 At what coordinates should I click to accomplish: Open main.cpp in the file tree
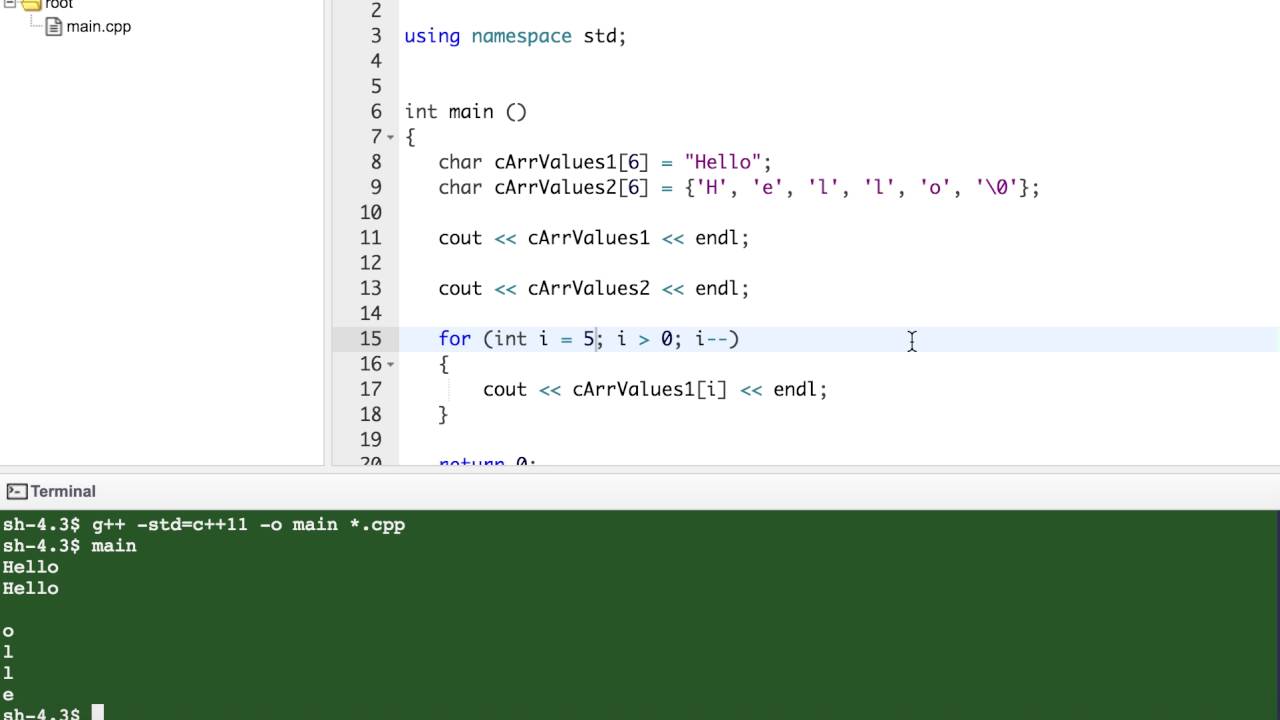pos(98,26)
